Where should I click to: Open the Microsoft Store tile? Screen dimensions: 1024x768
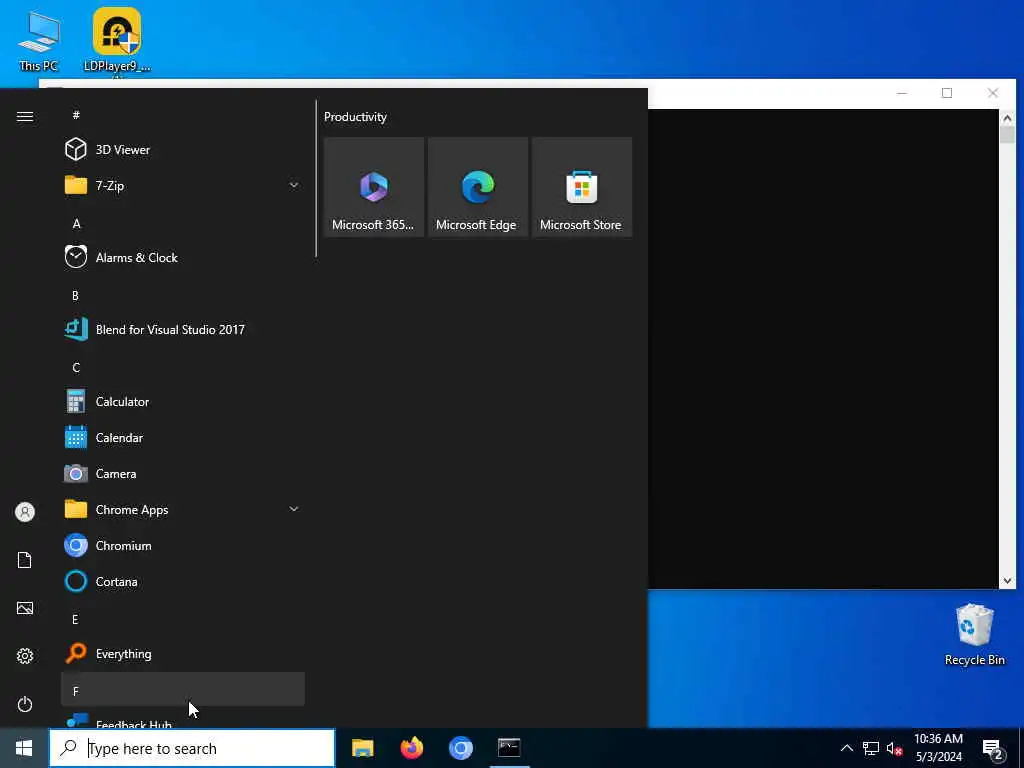pos(581,187)
